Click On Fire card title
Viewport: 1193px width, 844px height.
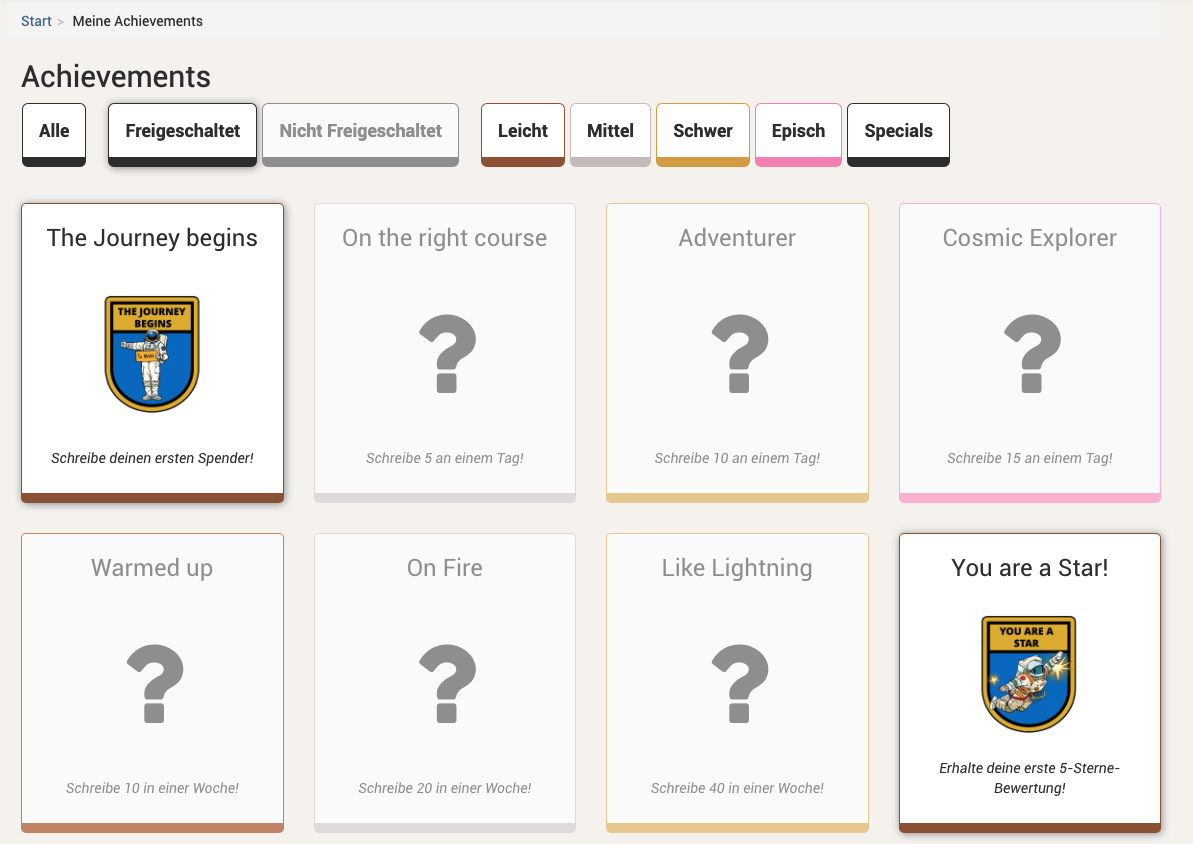click(444, 568)
